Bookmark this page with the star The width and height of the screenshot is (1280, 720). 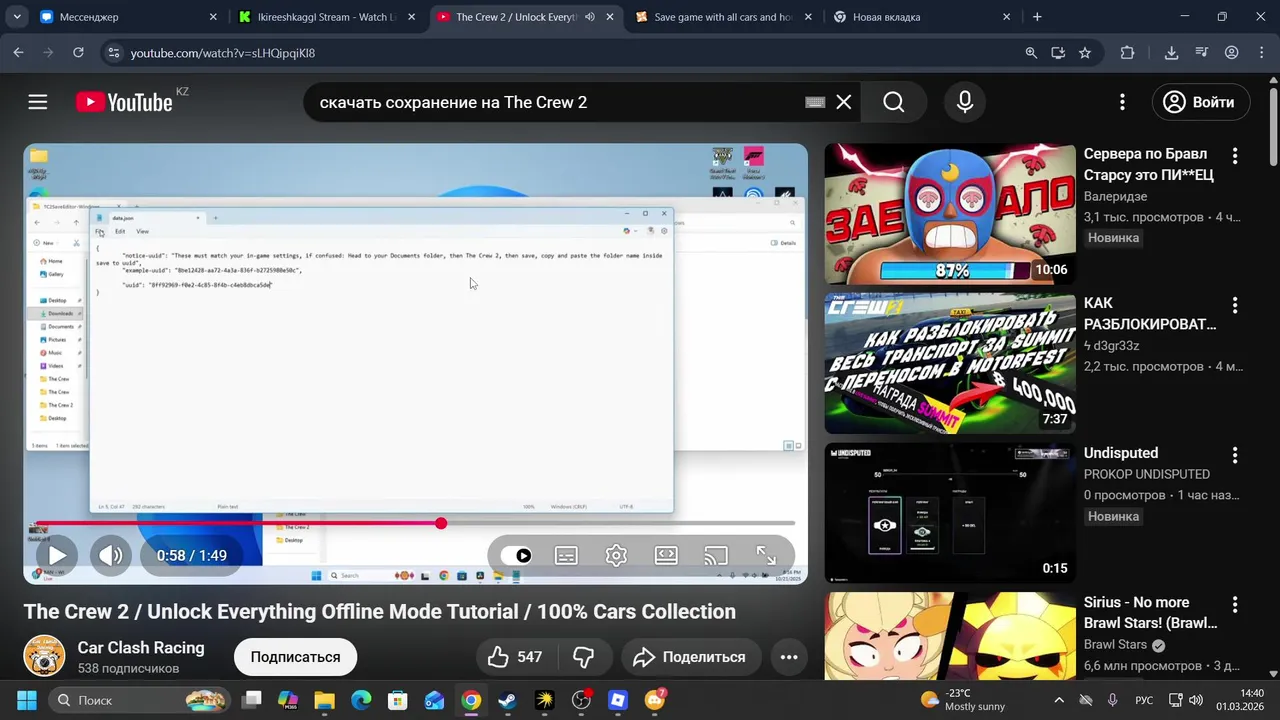pos(1085,53)
